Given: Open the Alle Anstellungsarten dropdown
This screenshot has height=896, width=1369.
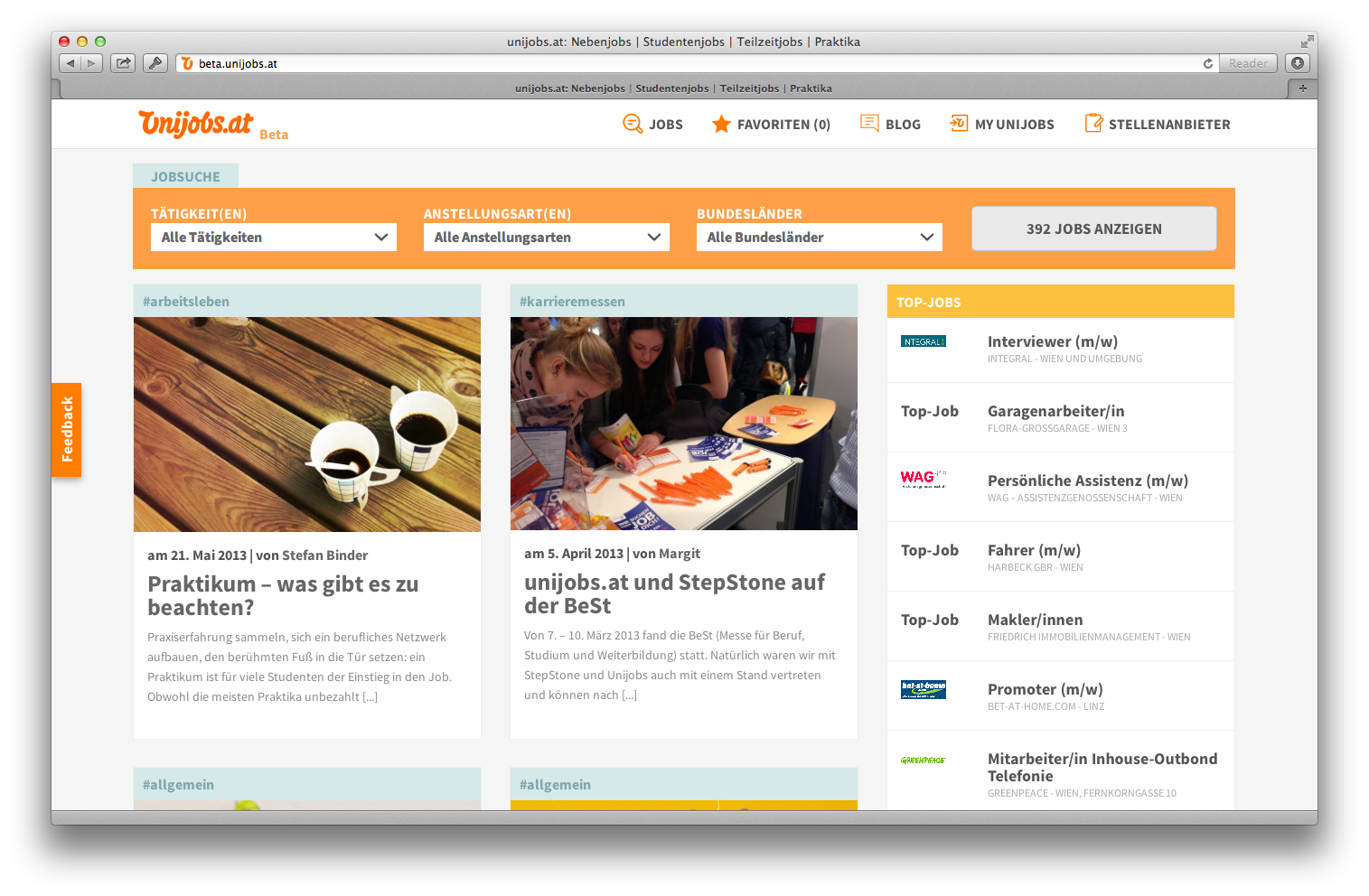Looking at the screenshot, I should pos(547,238).
